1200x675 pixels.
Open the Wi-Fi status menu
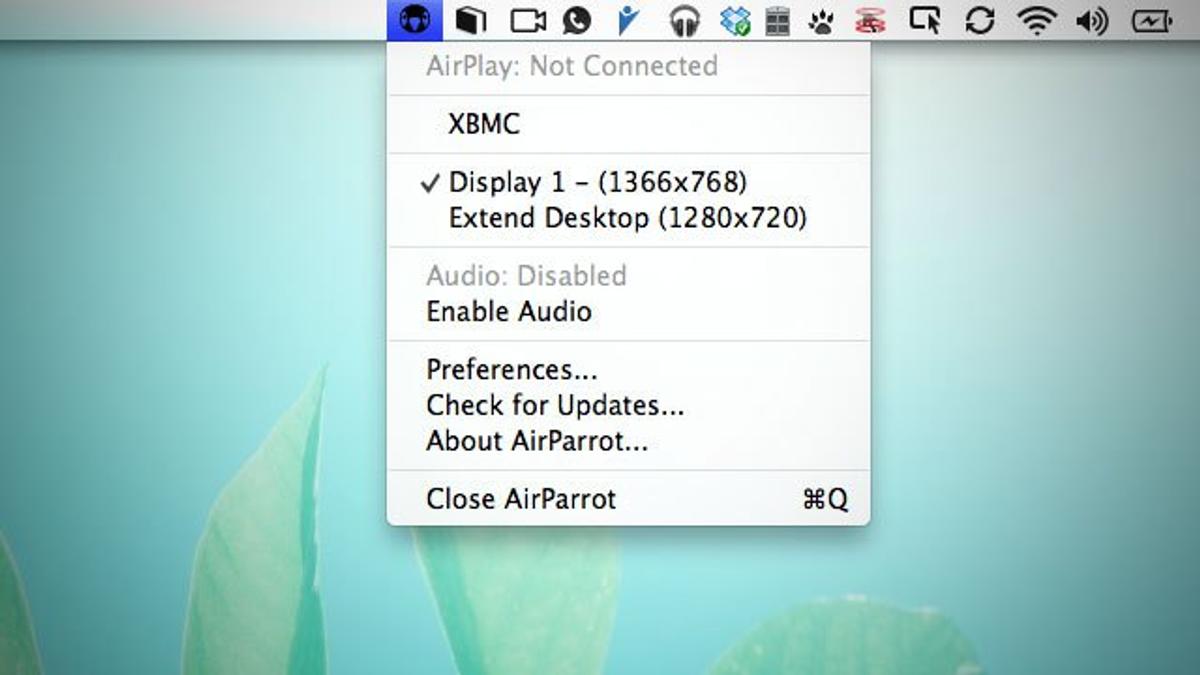click(x=1037, y=20)
